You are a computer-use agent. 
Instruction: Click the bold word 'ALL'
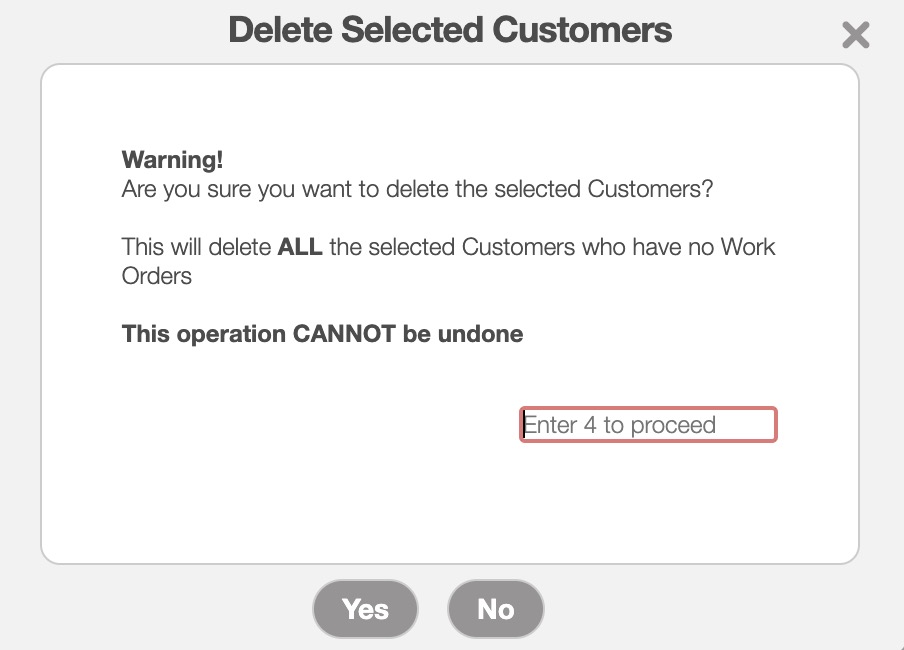tap(300, 246)
